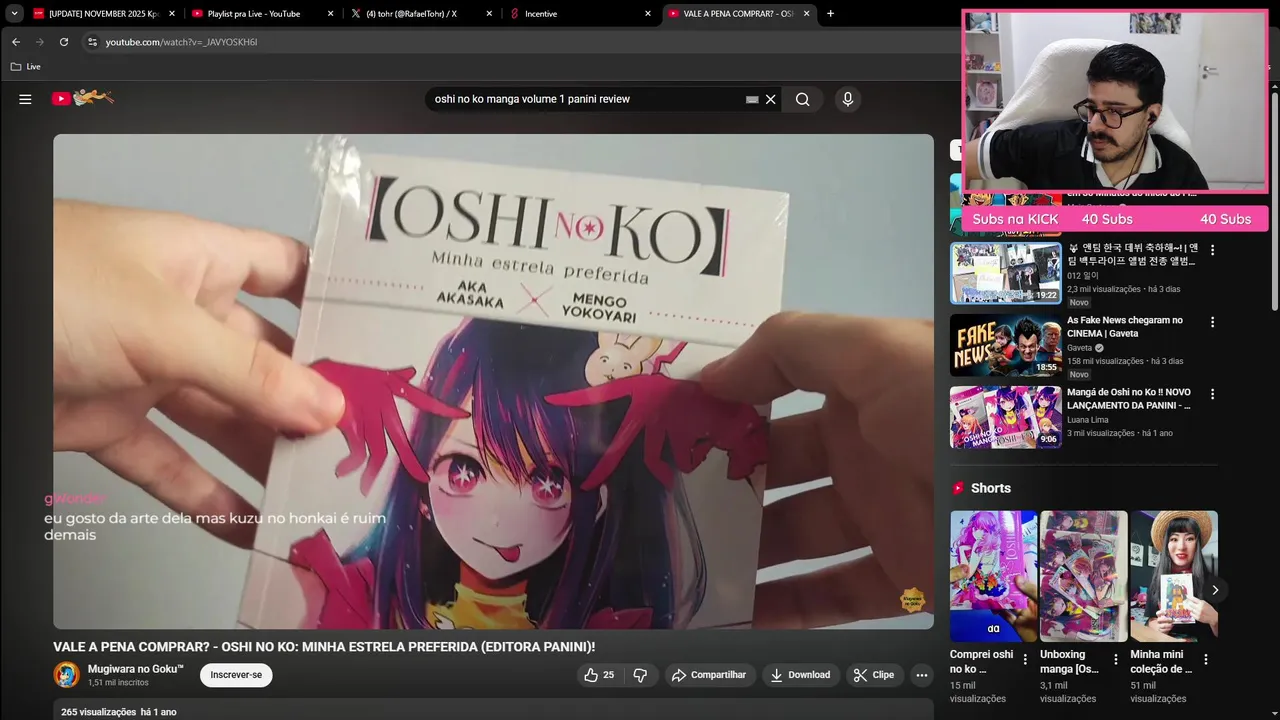
Task: Open Gaveta channel name
Action: point(1079,348)
